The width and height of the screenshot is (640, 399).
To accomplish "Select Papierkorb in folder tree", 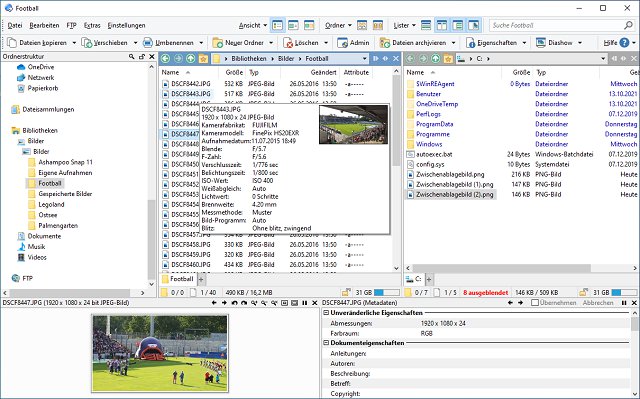I will 43,88.
